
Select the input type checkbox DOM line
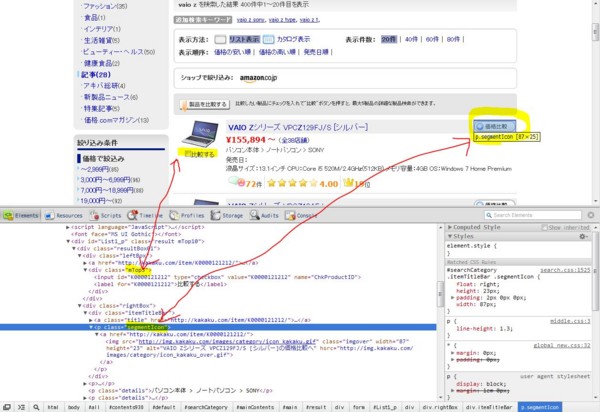[x=227, y=277]
